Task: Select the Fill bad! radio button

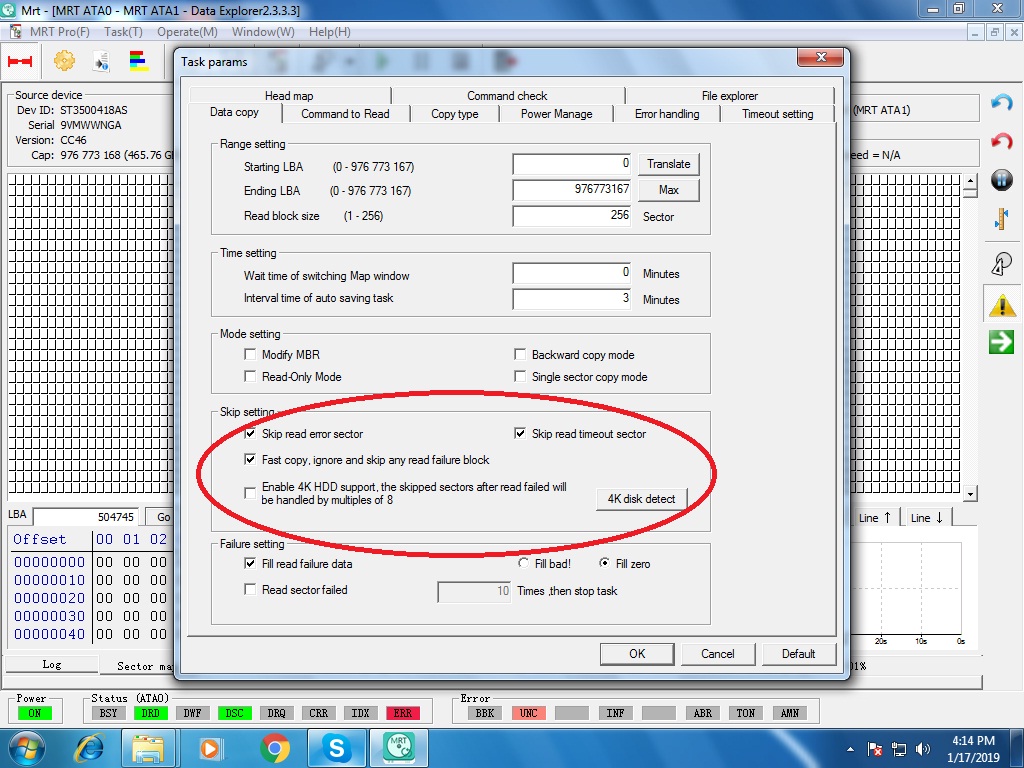Action: (524, 563)
